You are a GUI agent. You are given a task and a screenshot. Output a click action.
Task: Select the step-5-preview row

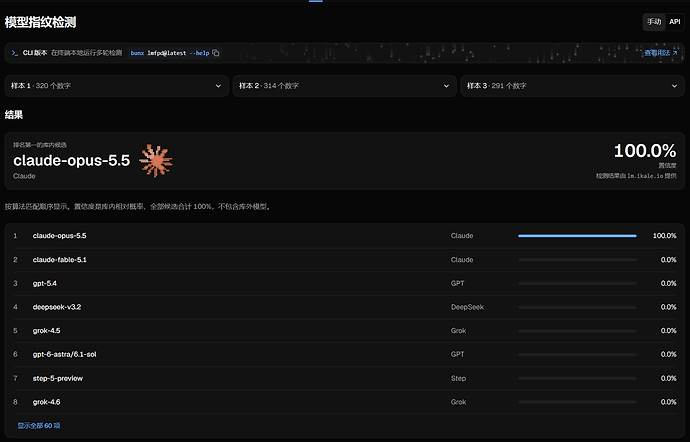[345, 378]
